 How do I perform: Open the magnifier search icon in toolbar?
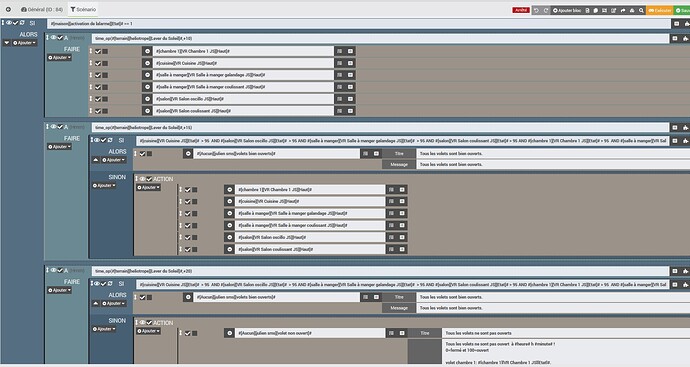(x=641, y=10)
